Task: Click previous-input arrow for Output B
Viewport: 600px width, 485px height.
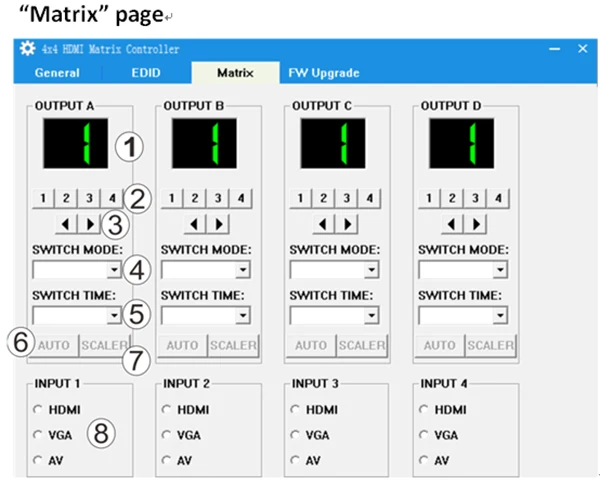Action: (195, 224)
